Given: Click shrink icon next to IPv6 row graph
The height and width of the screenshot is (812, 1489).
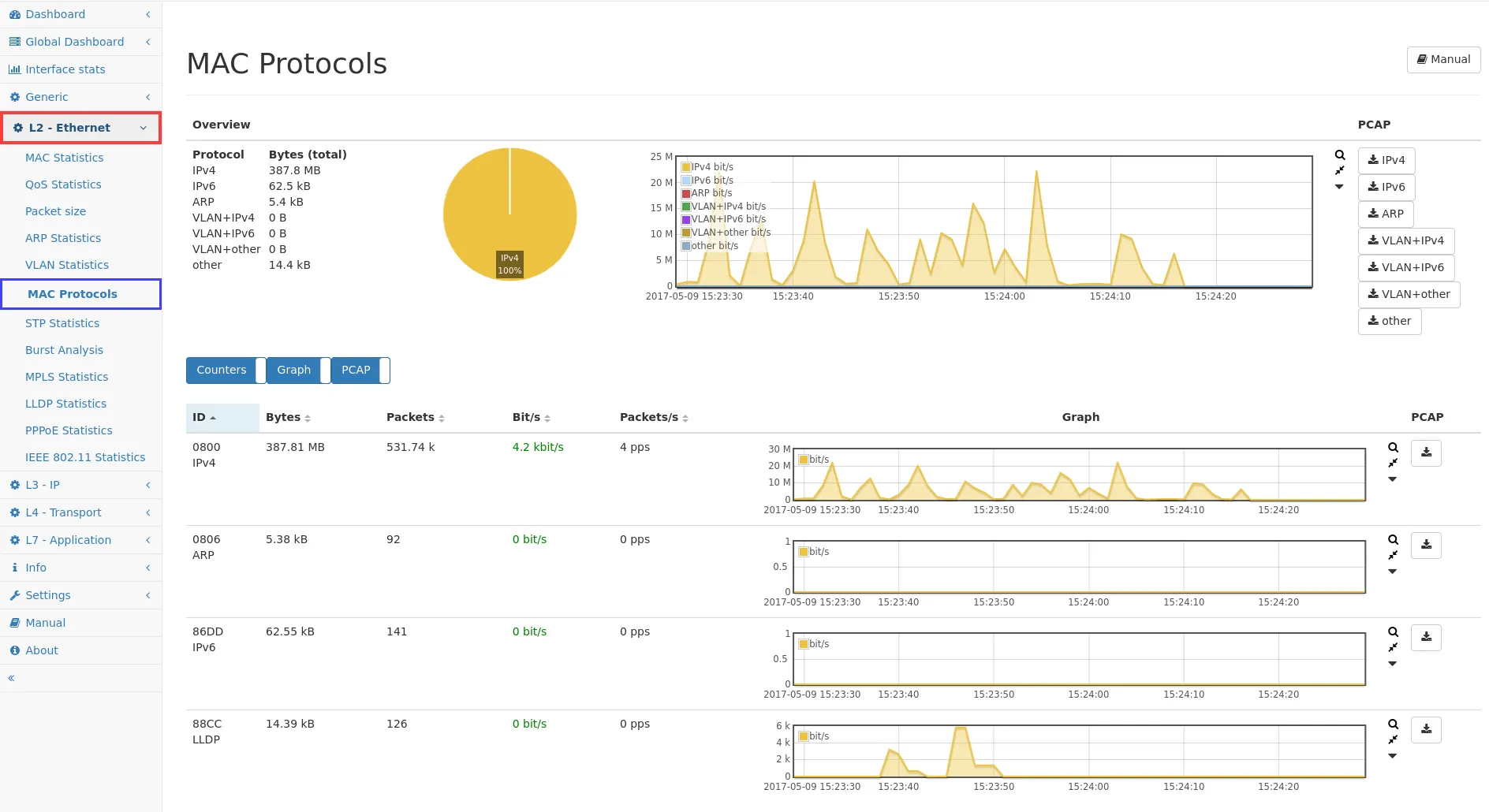Looking at the screenshot, I should point(1393,647).
